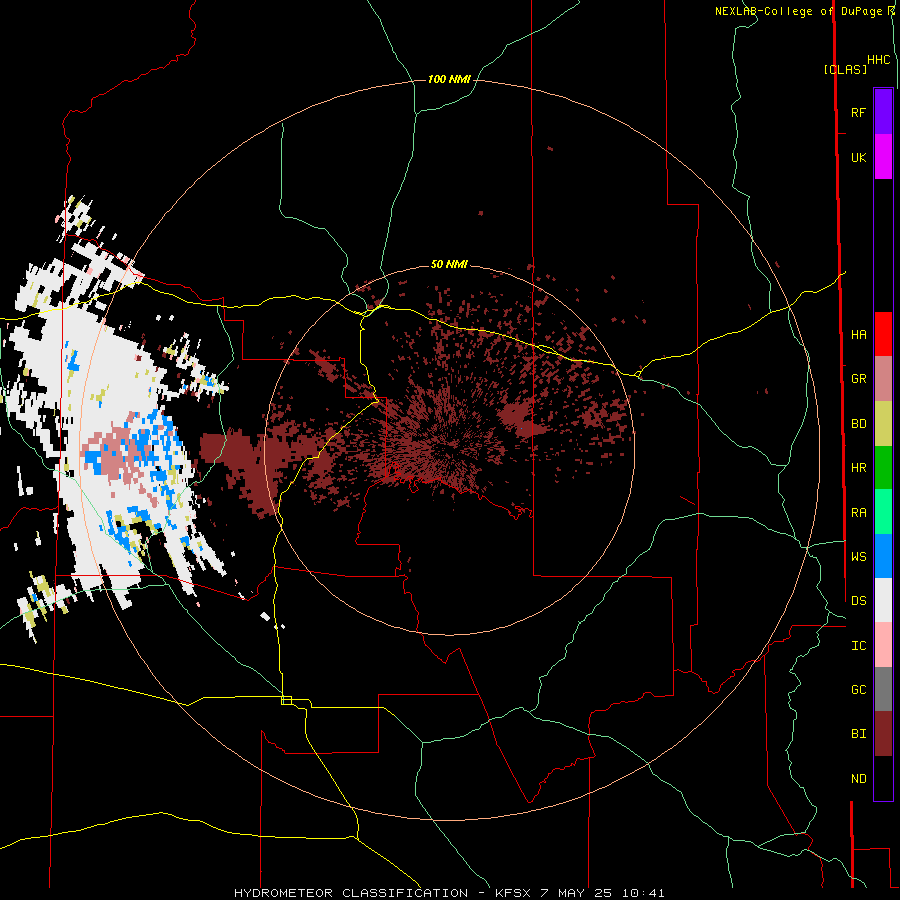Click the IC legend label
Viewport: 900px width, 900px height.
(x=858, y=645)
